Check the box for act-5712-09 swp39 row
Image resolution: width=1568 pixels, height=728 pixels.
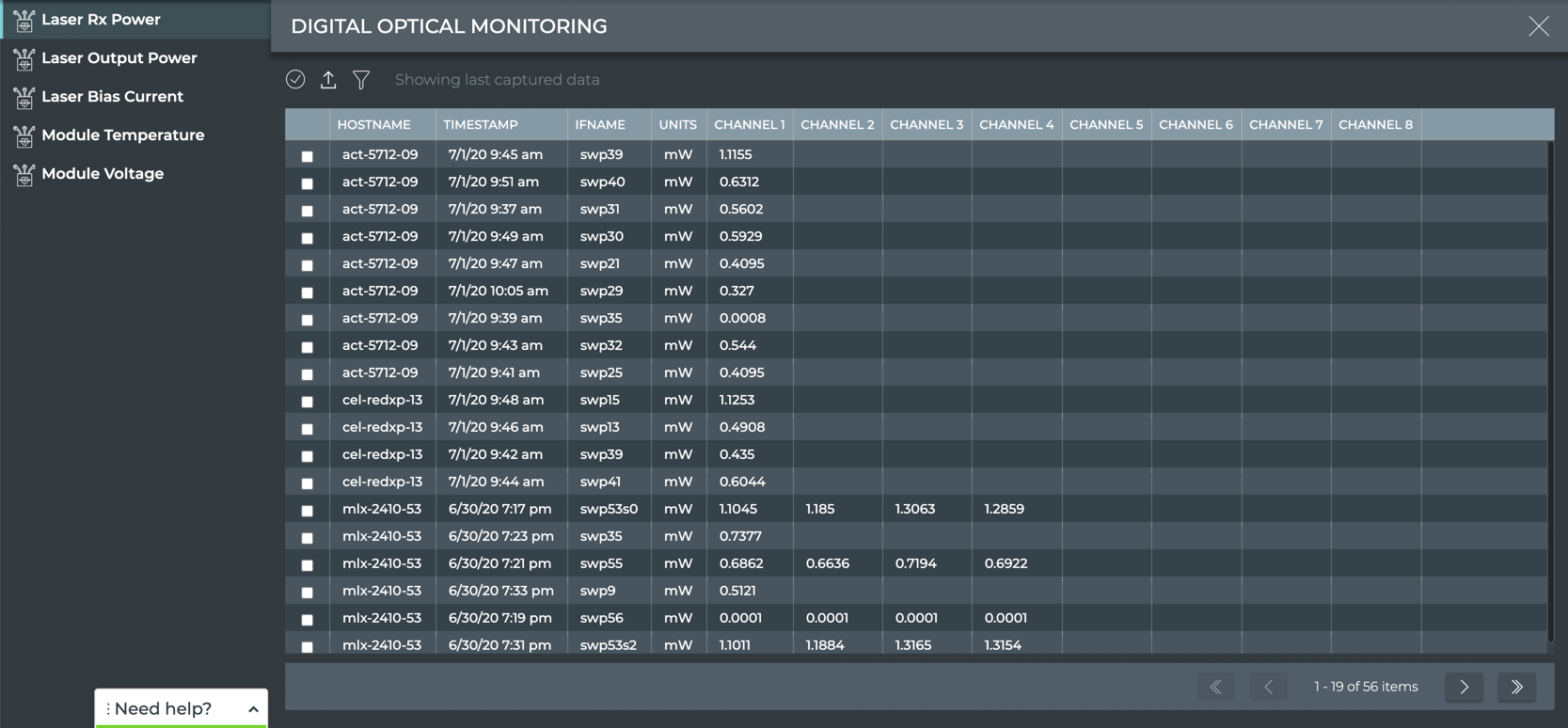[x=308, y=156]
